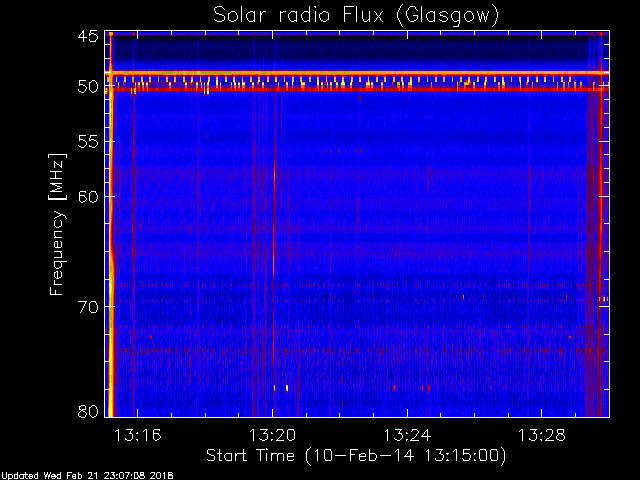The image size is (640, 480).
Task: Click the 45 MHz frequency tick label
Action: click(87, 37)
